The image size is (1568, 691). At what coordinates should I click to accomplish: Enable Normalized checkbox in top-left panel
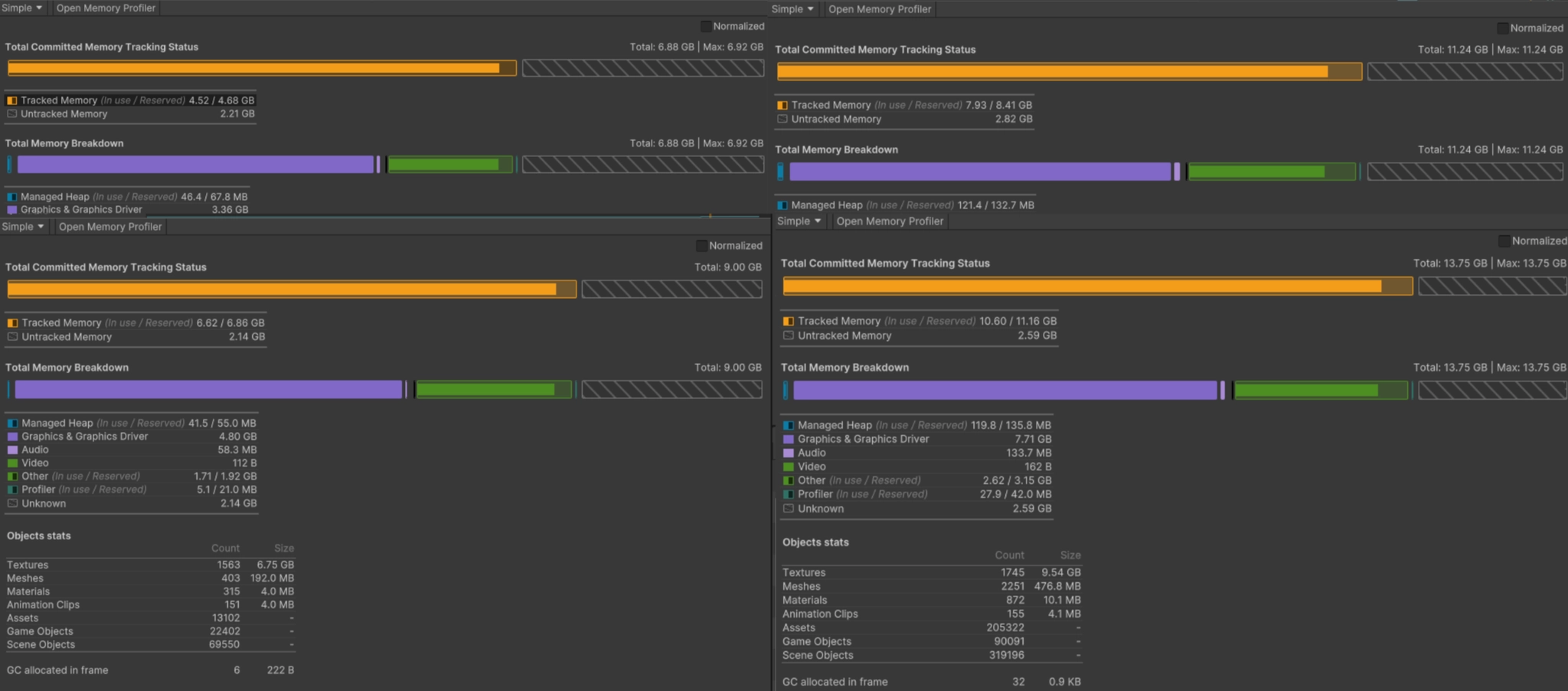(706, 26)
